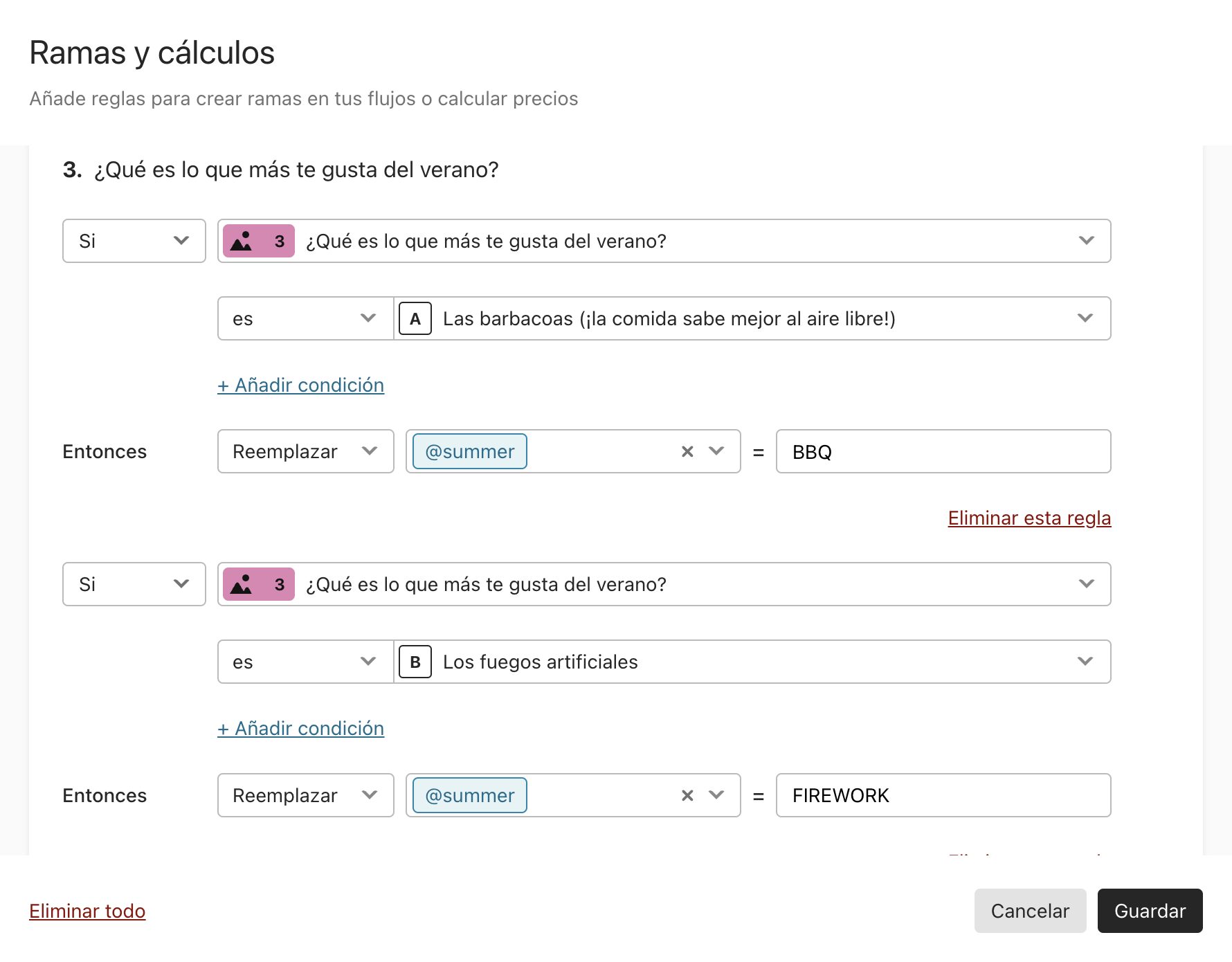Screen dimensions: 1232x962
Task: Click option A badge for barbacoas
Action: coord(415,318)
